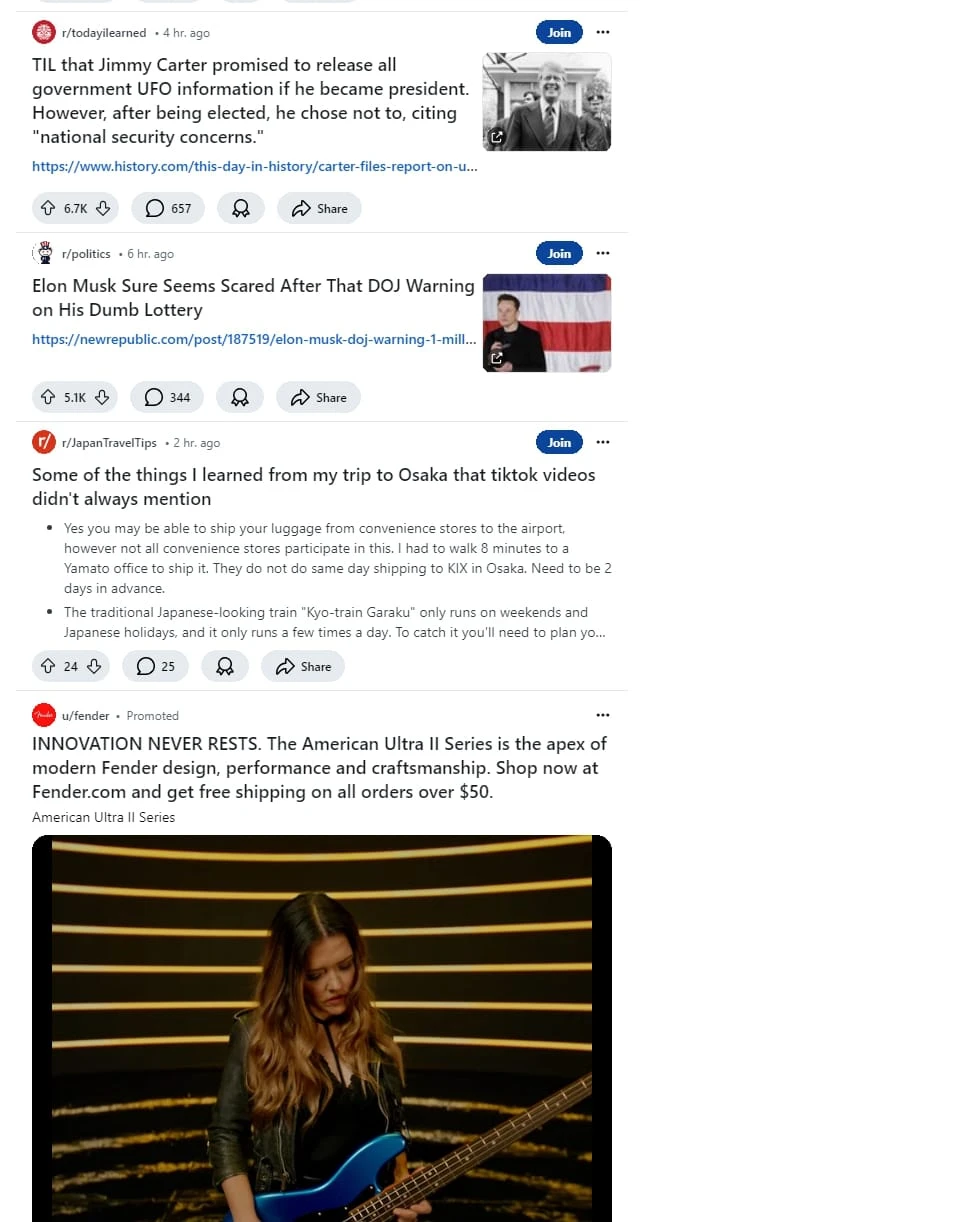Give an award to the Jimmy Carter post
The image size is (976, 1222).
(241, 208)
